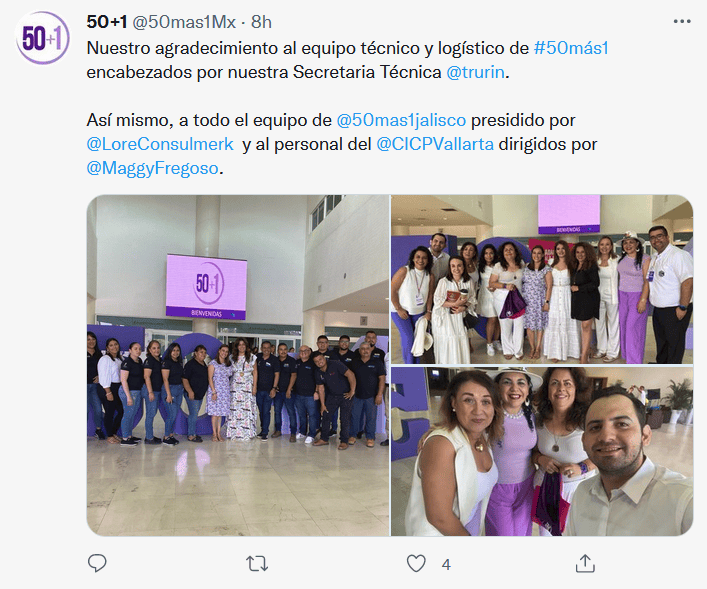
Task: Click the tweet body text to expand
Action: click(347, 108)
